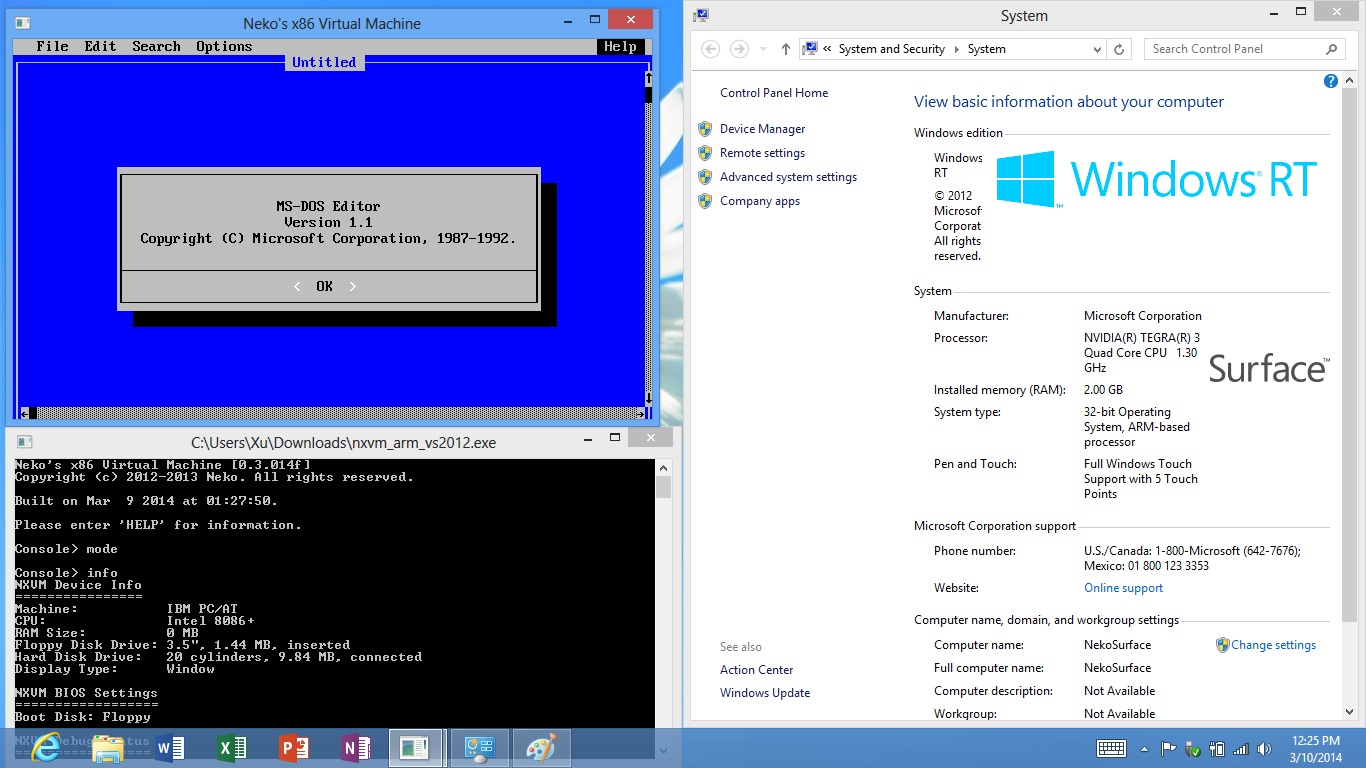
Task: Select the '2.00 GB' installed memory value
Action: click(x=1103, y=390)
